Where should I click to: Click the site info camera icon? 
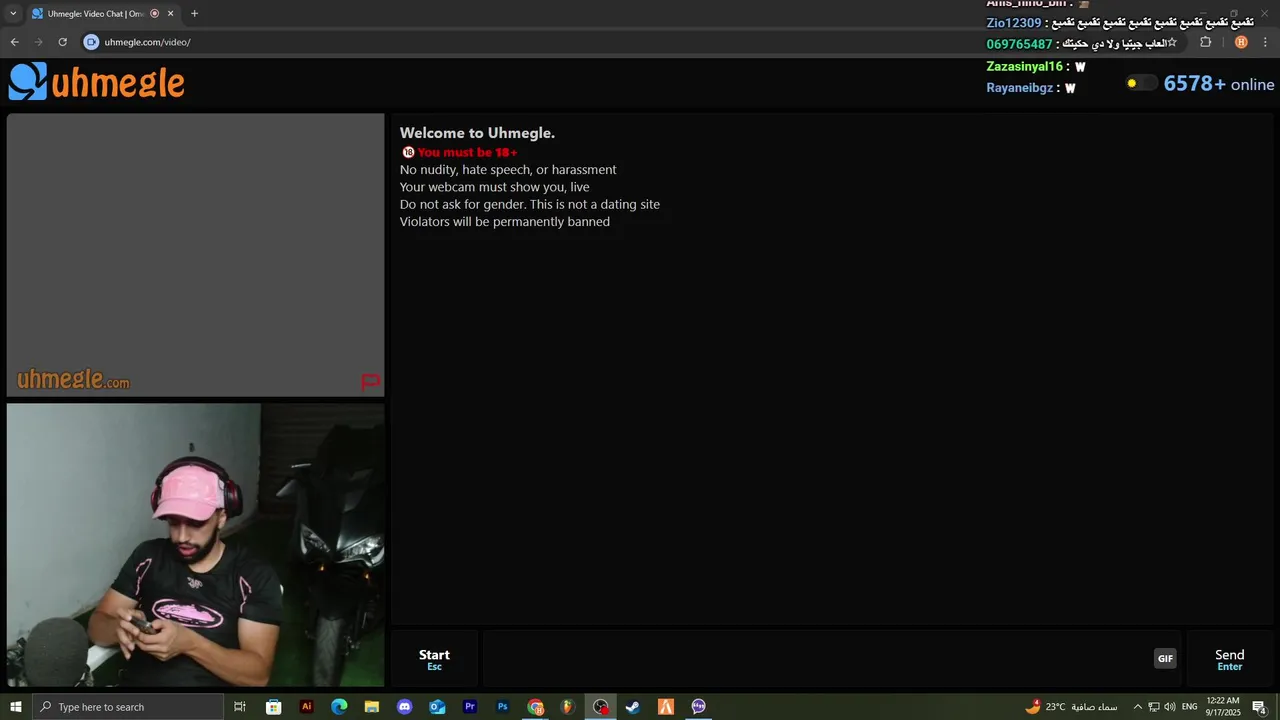(x=91, y=42)
